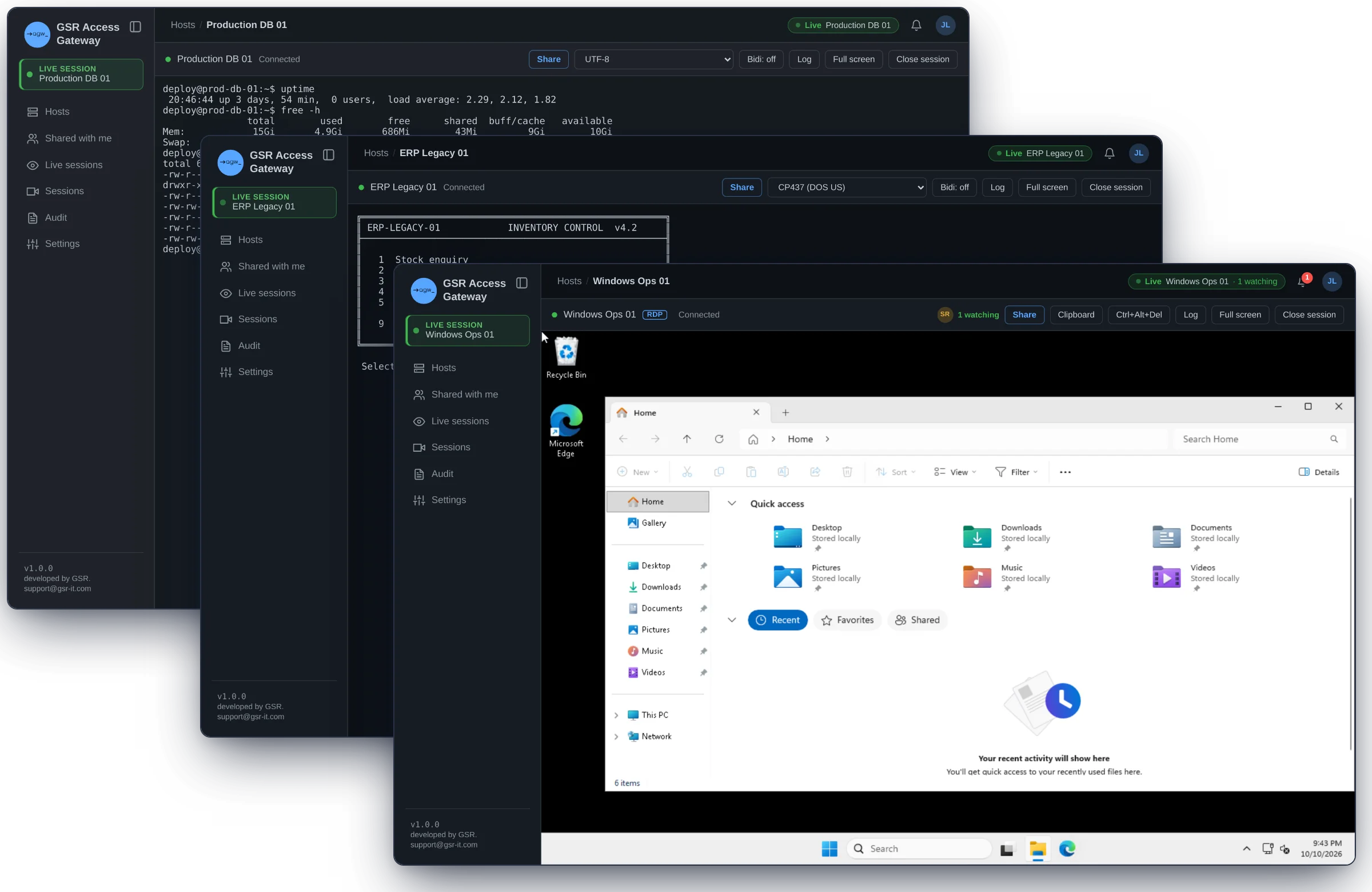Collapse sidebar icon in Windows Ops window
The width and height of the screenshot is (1372, 892).
[522, 283]
